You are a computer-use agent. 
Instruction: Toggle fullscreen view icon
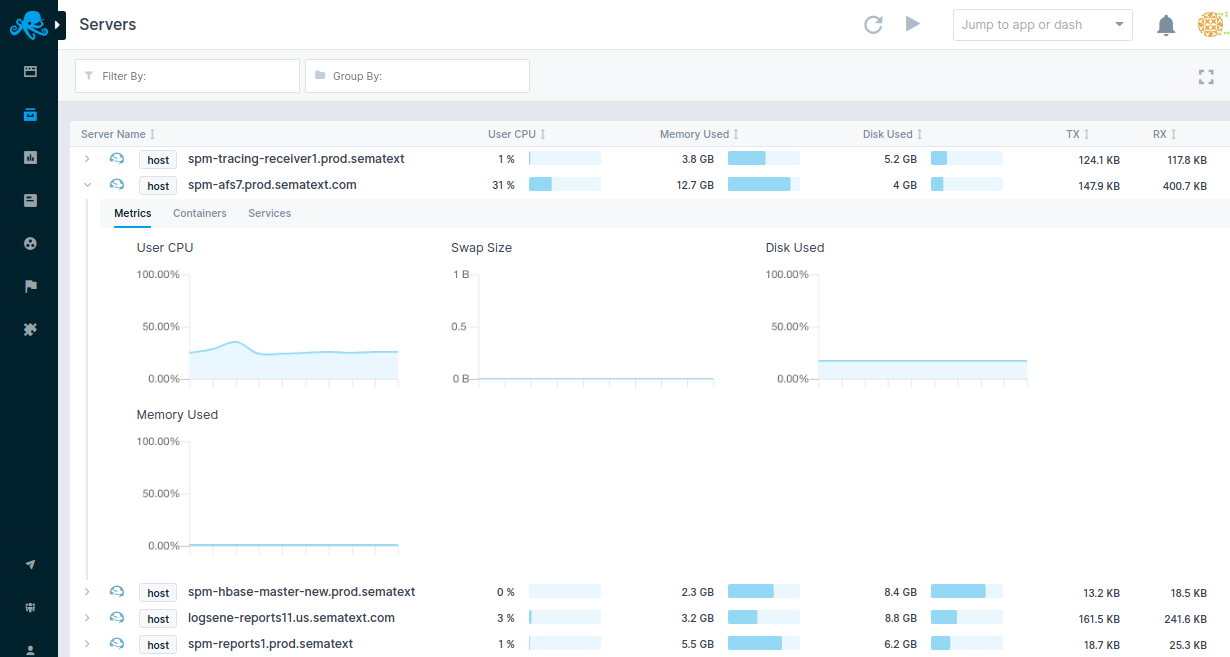[x=1206, y=77]
